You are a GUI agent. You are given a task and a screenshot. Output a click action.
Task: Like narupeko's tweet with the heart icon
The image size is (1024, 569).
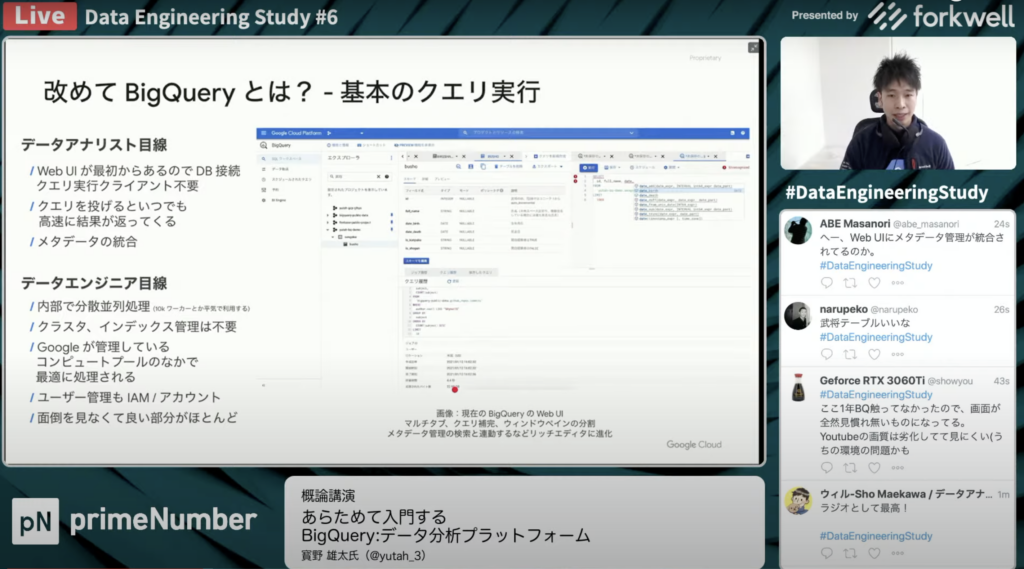tap(874, 354)
